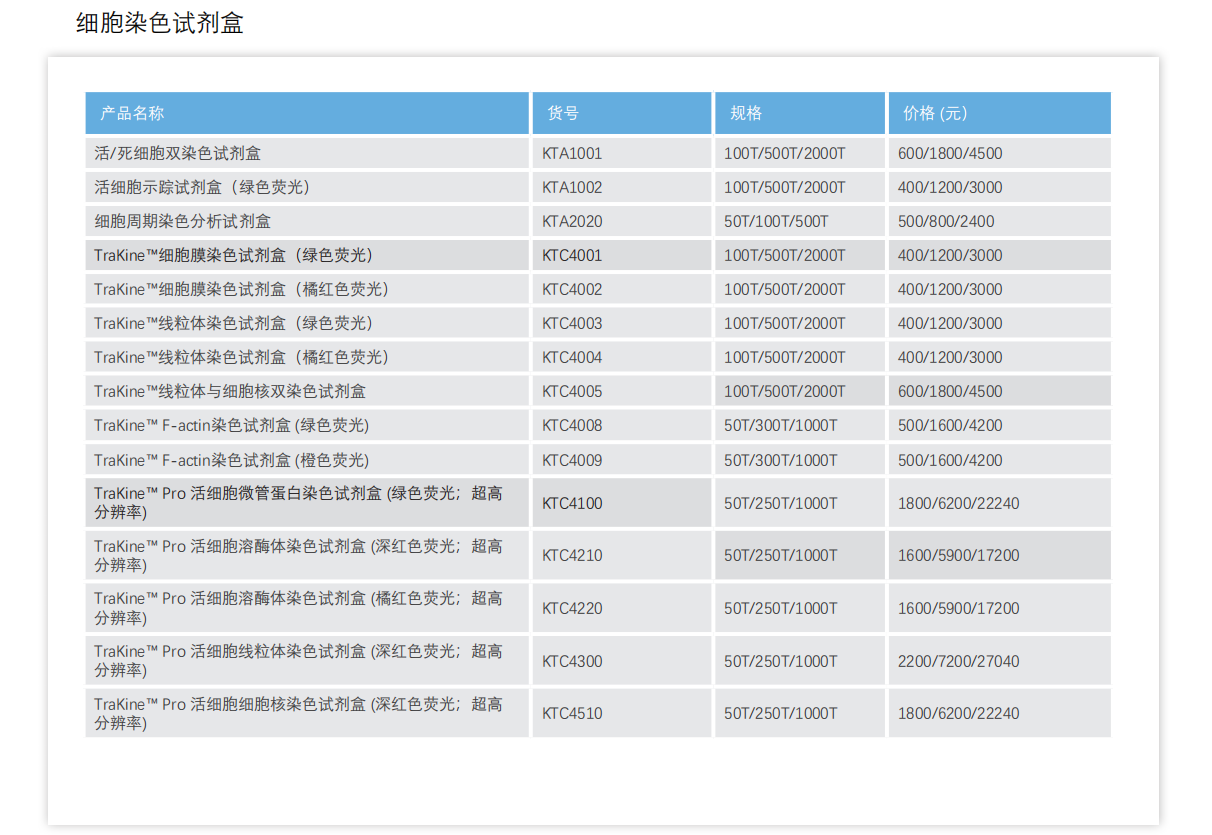Click the price 2200/7200/27040
Viewport: 1212px width, 835px height.
(958, 662)
